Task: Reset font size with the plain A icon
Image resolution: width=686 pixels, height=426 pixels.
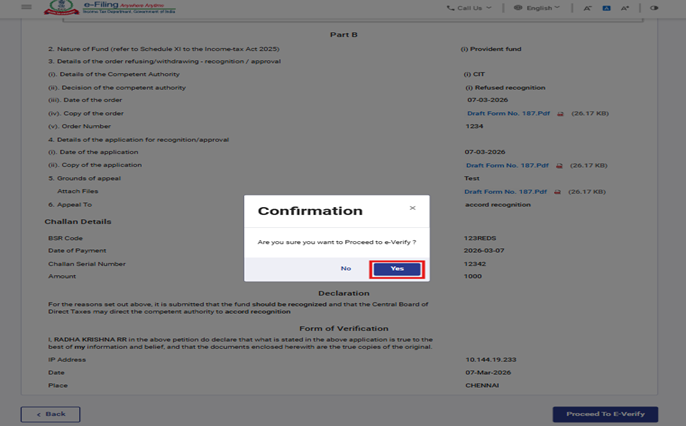Action: (606, 8)
